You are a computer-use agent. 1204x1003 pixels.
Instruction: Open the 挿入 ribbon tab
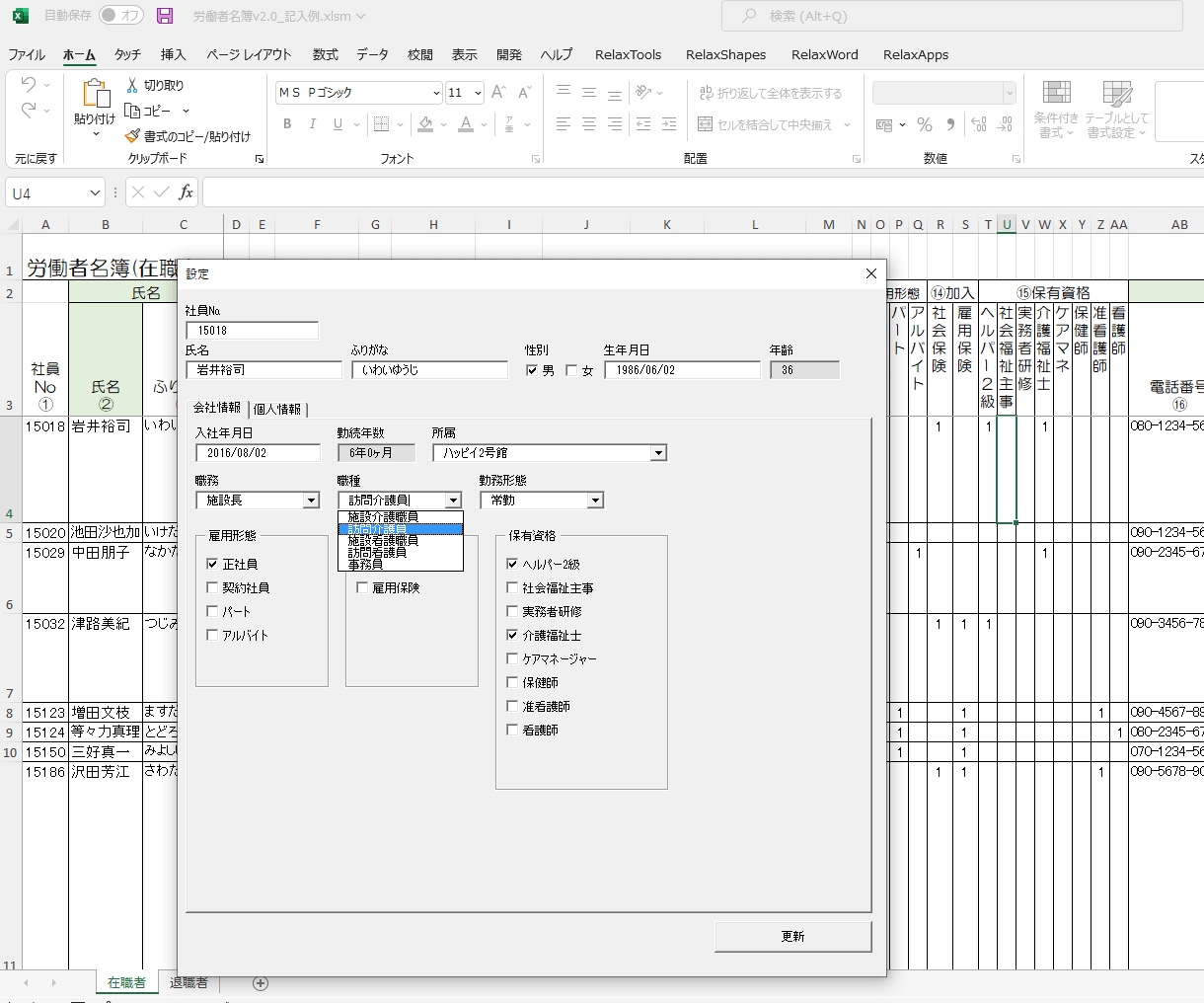pyautogui.click(x=174, y=55)
